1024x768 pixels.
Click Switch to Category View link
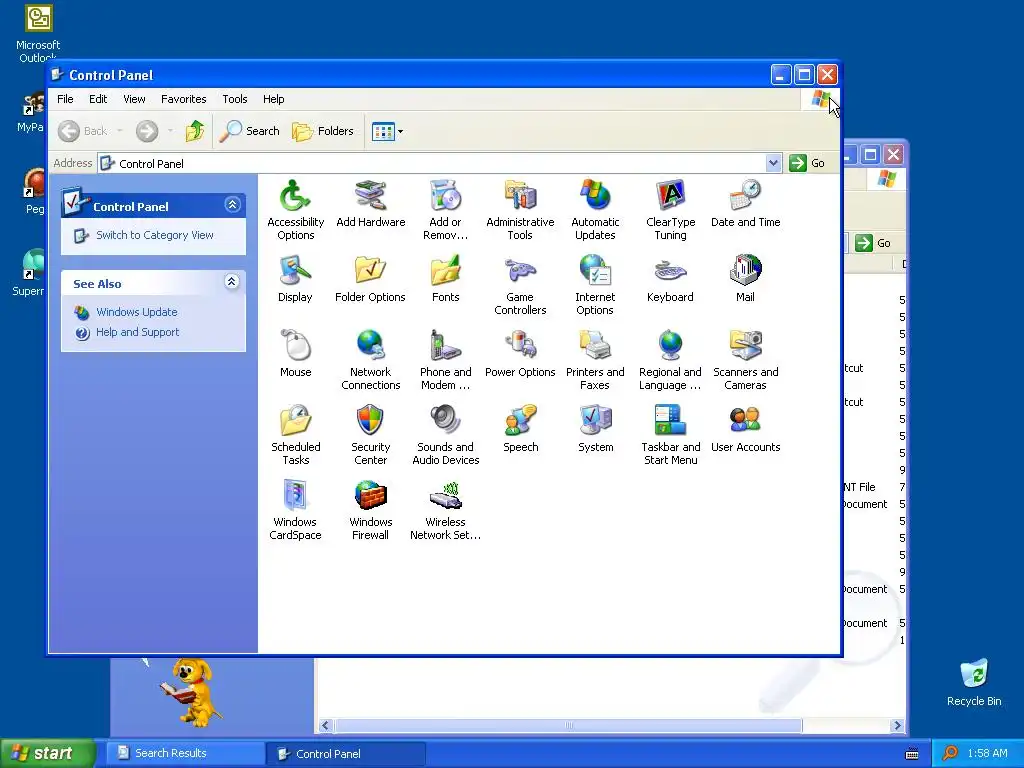click(x=155, y=235)
